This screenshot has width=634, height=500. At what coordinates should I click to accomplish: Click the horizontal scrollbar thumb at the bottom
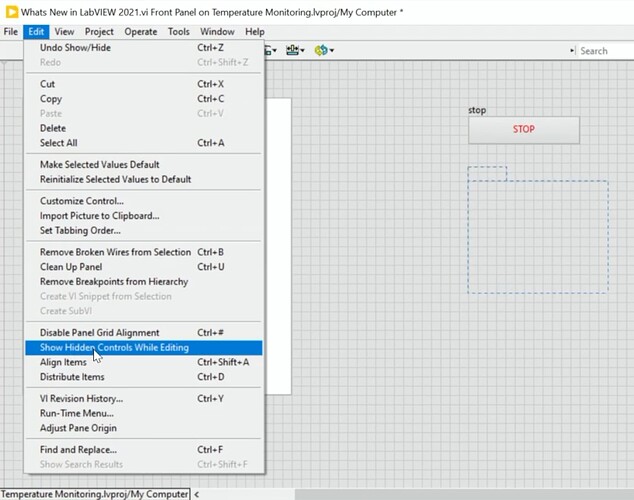[x=464, y=494]
